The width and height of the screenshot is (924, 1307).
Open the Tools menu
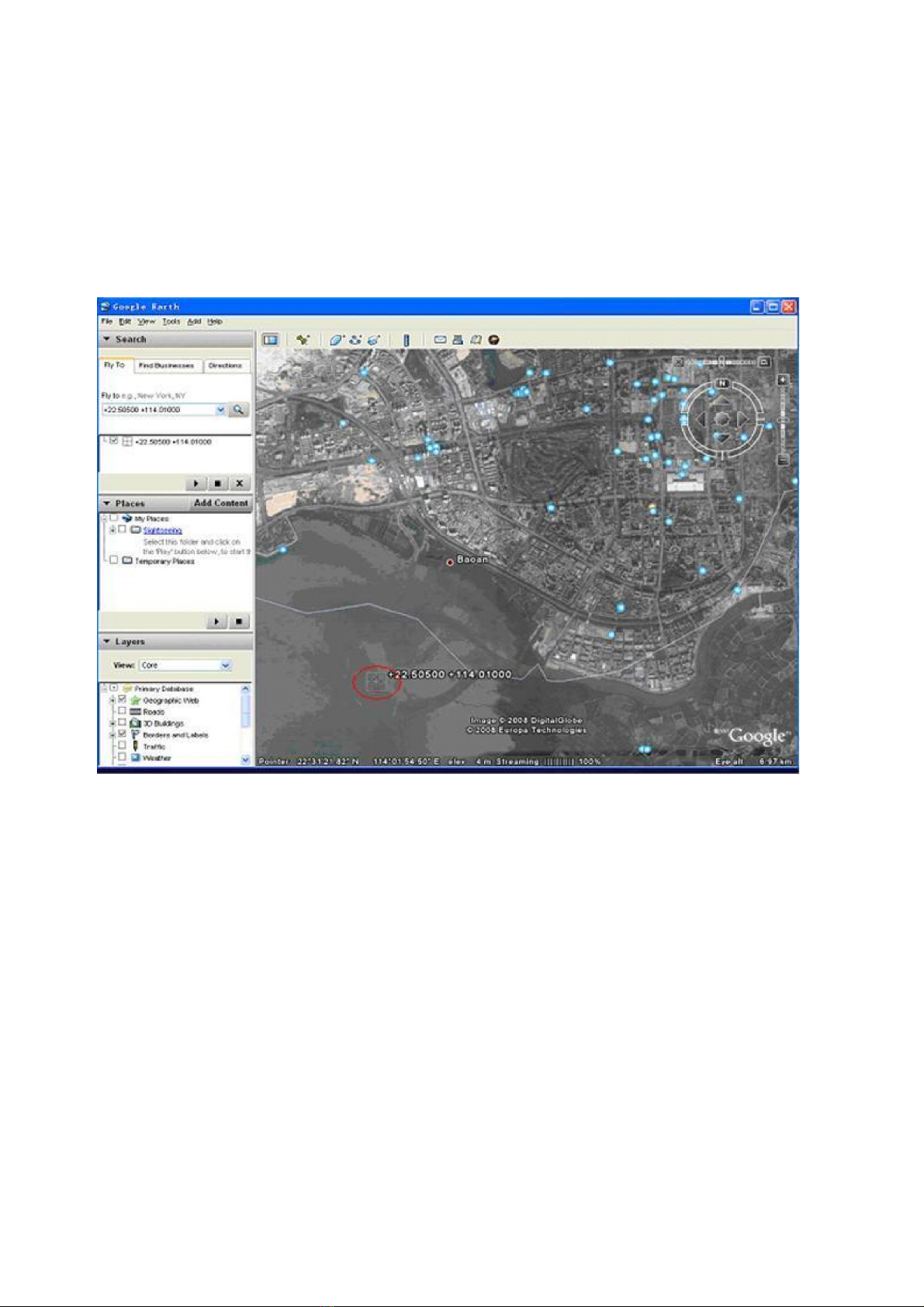pyautogui.click(x=171, y=321)
